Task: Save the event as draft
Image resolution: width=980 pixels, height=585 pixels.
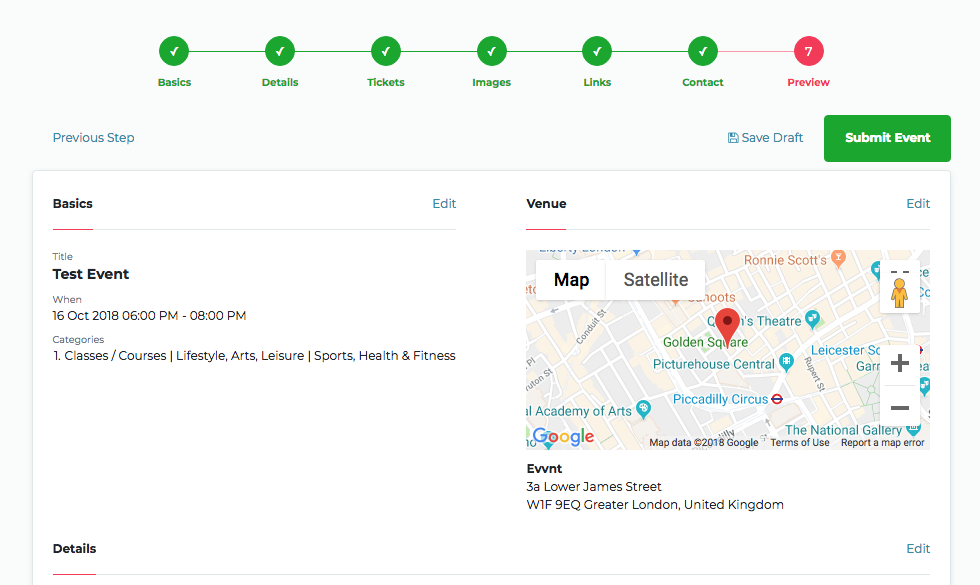Action: pyautogui.click(x=766, y=138)
